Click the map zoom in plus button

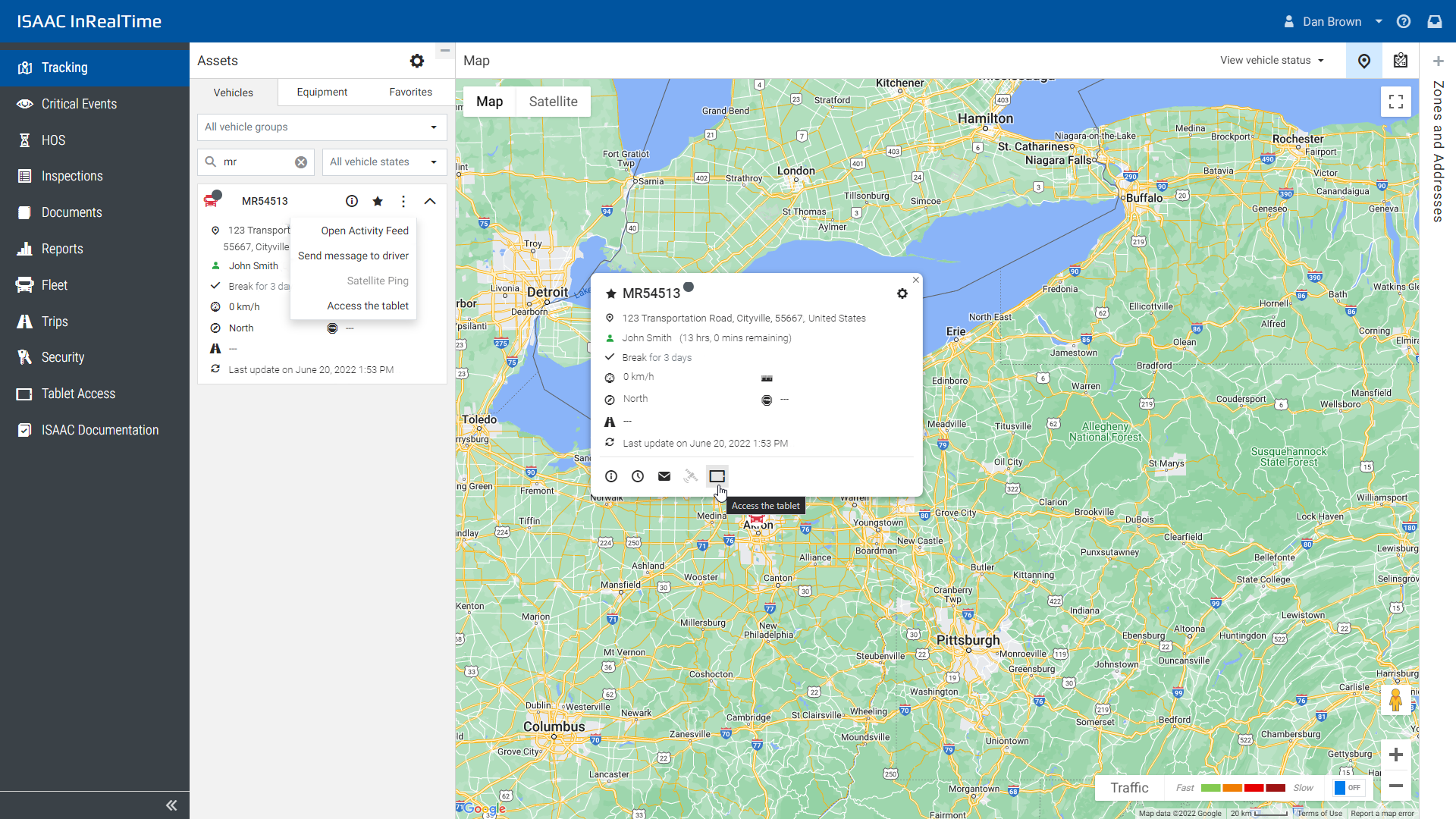coord(1395,755)
